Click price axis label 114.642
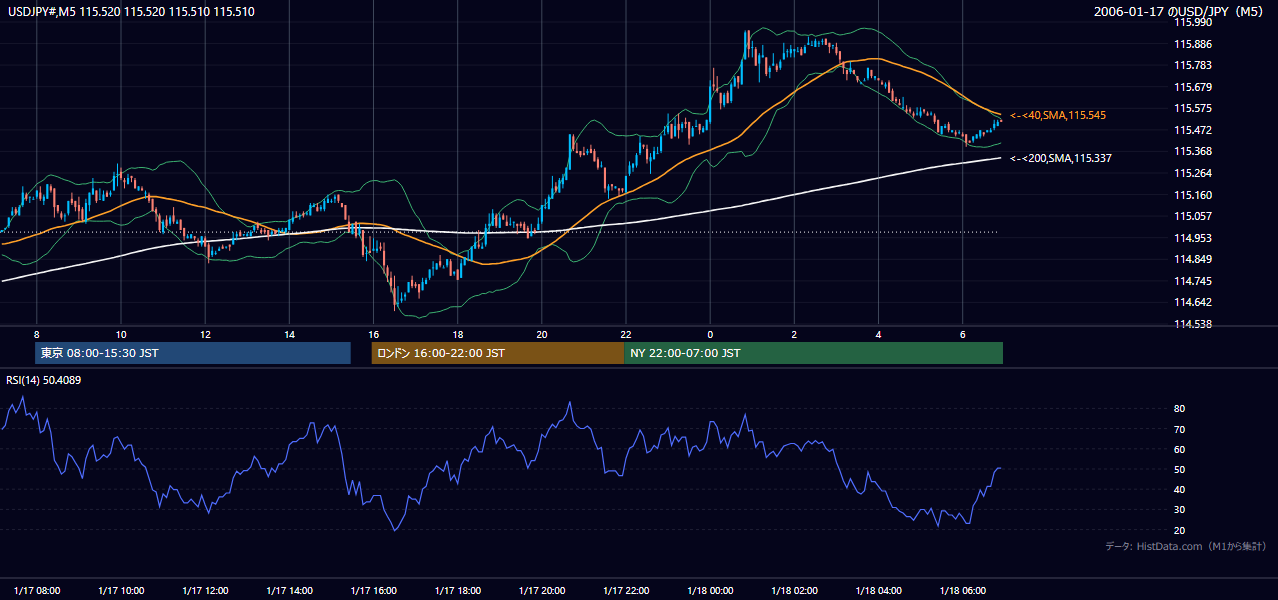1278x600 pixels. pos(1192,302)
